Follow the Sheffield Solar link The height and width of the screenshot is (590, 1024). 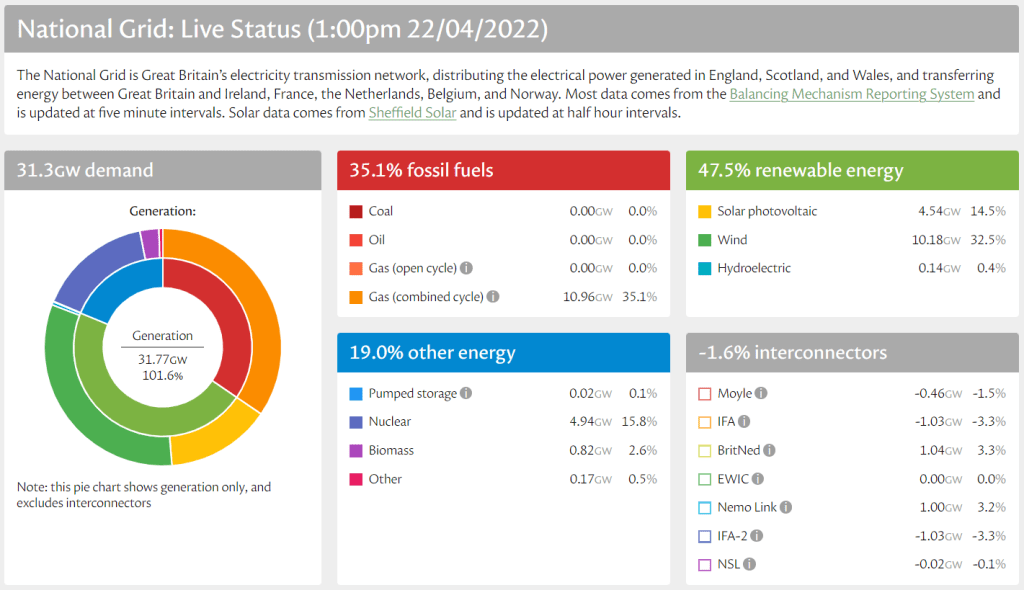click(412, 113)
